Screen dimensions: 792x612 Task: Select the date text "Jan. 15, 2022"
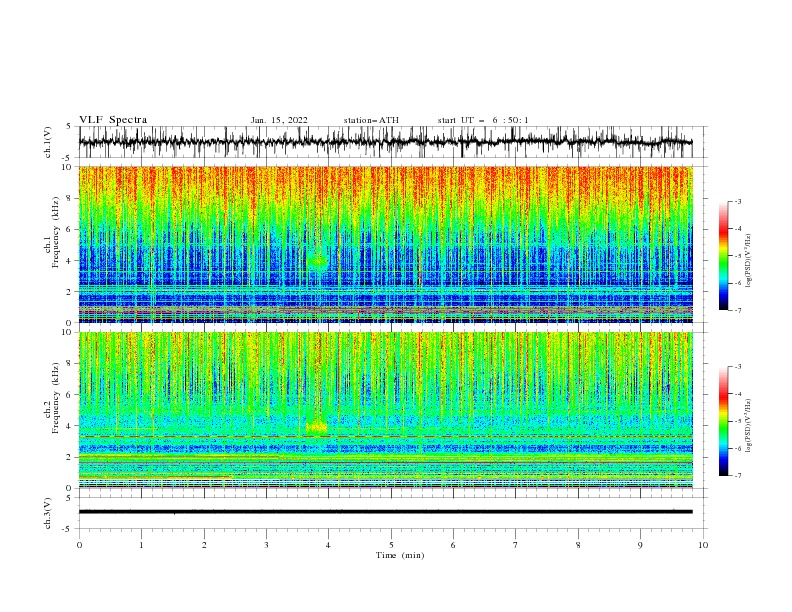click(279, 120)
